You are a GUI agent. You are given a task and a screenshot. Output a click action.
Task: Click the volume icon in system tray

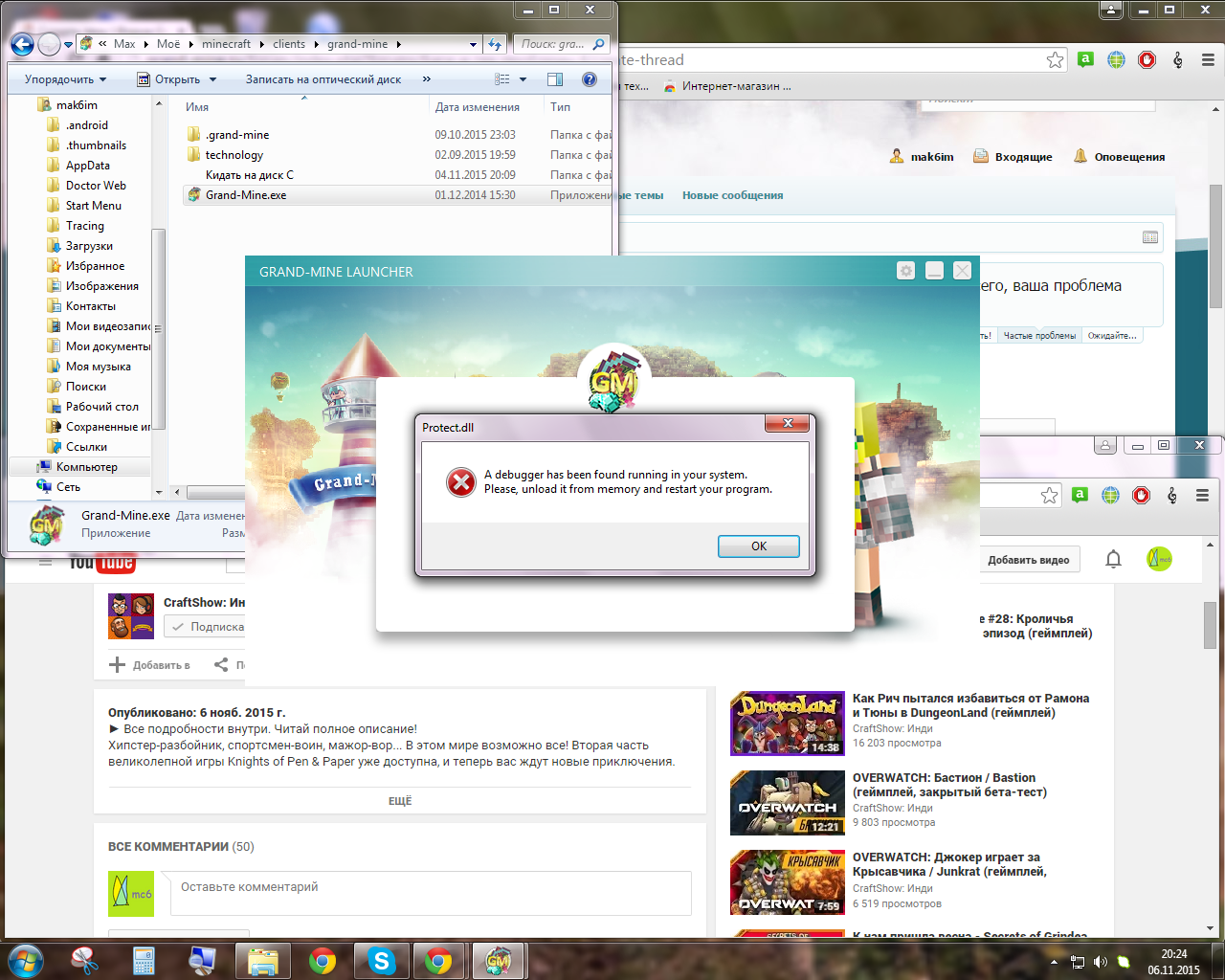coord(1100,961)
